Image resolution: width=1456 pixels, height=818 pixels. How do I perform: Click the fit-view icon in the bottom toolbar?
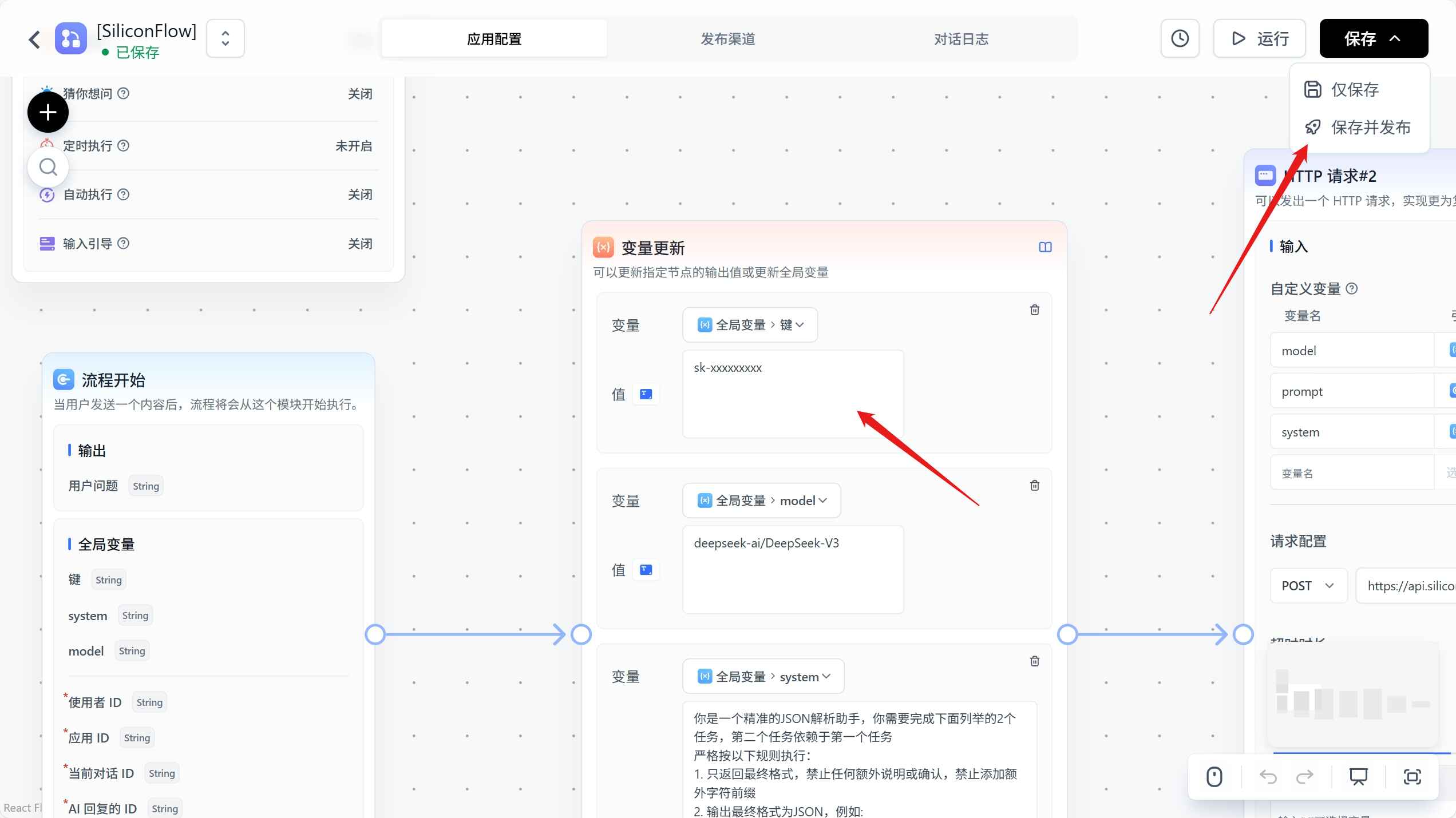click(x=1413, y=777)
